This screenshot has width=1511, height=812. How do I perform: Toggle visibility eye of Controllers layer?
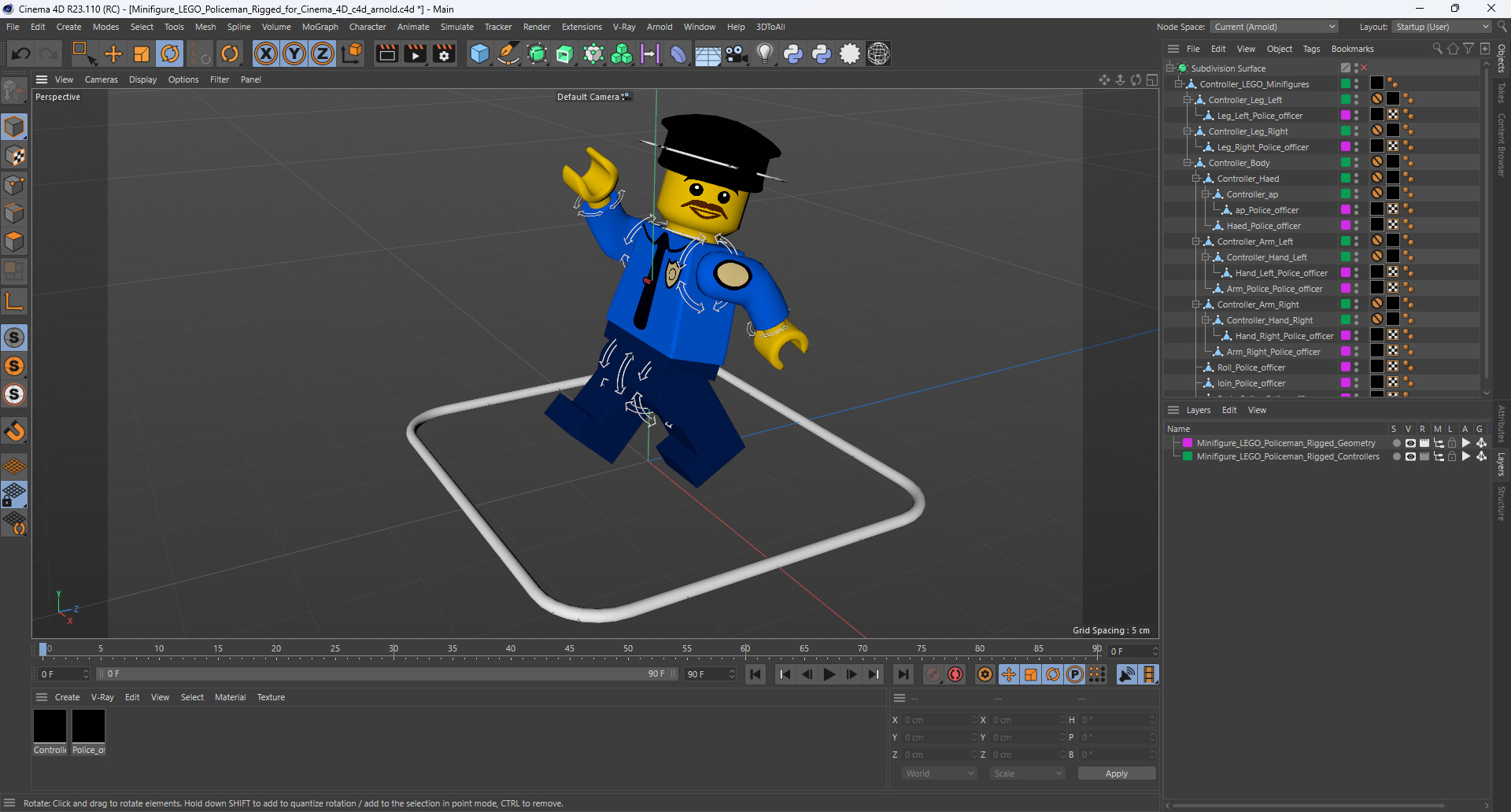tap(1410, 456)
